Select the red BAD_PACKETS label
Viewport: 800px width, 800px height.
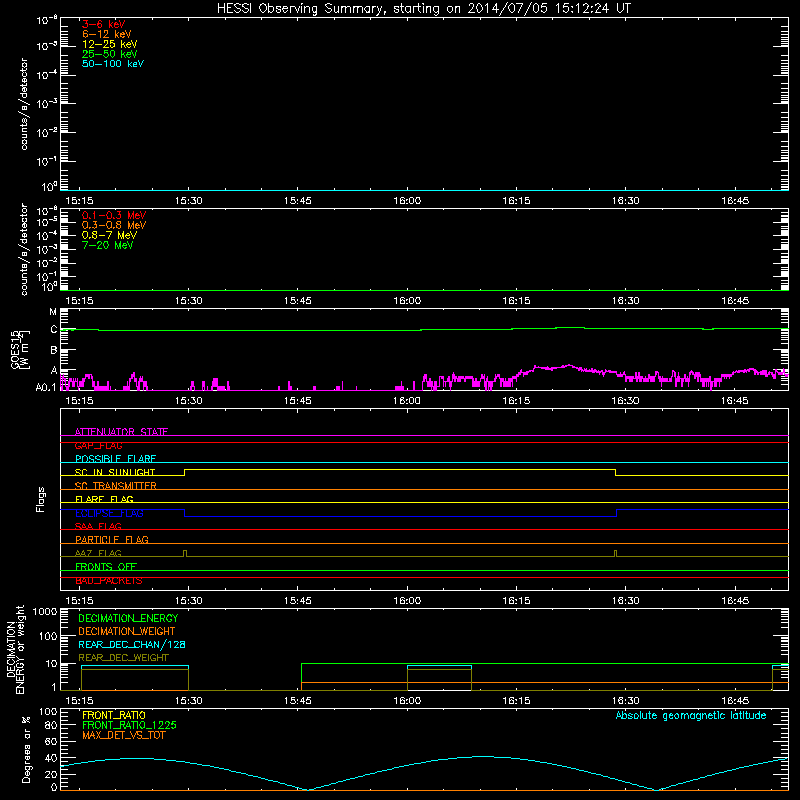pyautogui.click(x=109, y=581)
